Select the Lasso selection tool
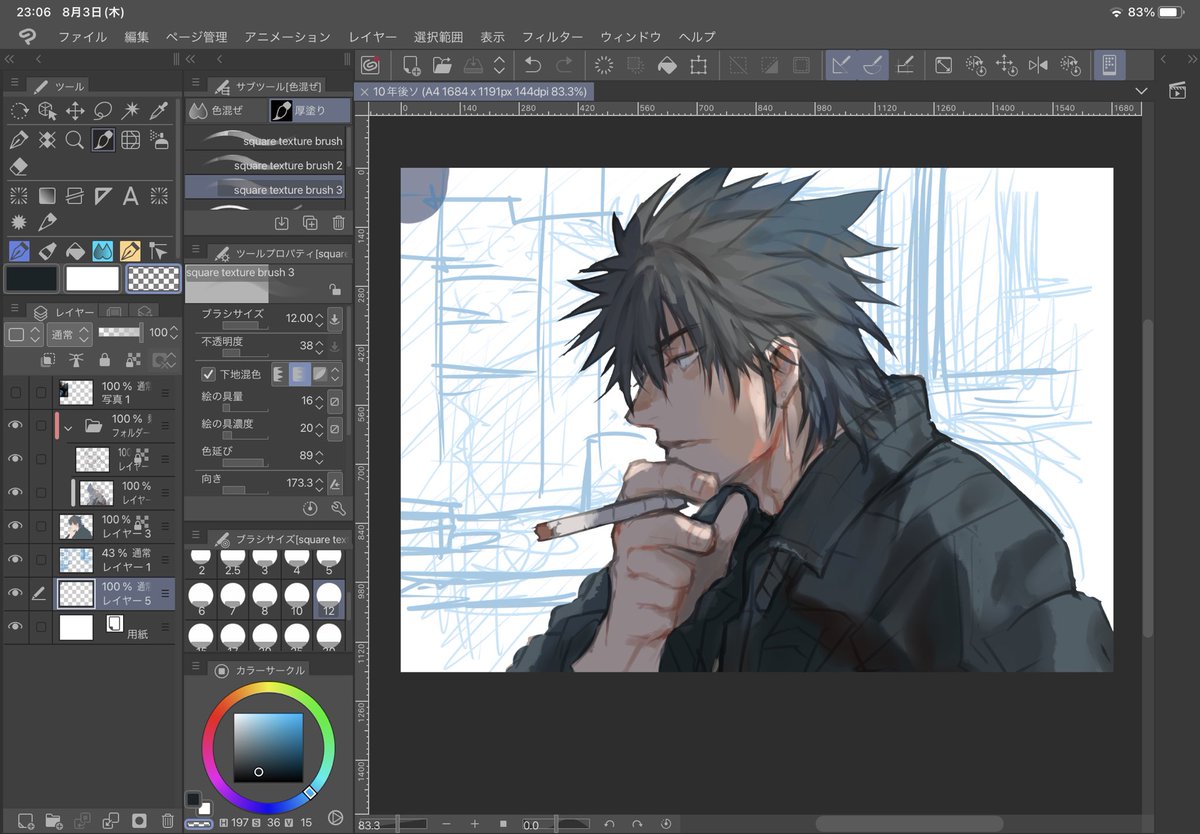Screen dimensions: 1200x834 pyautogui.click(x=102, y=111)
